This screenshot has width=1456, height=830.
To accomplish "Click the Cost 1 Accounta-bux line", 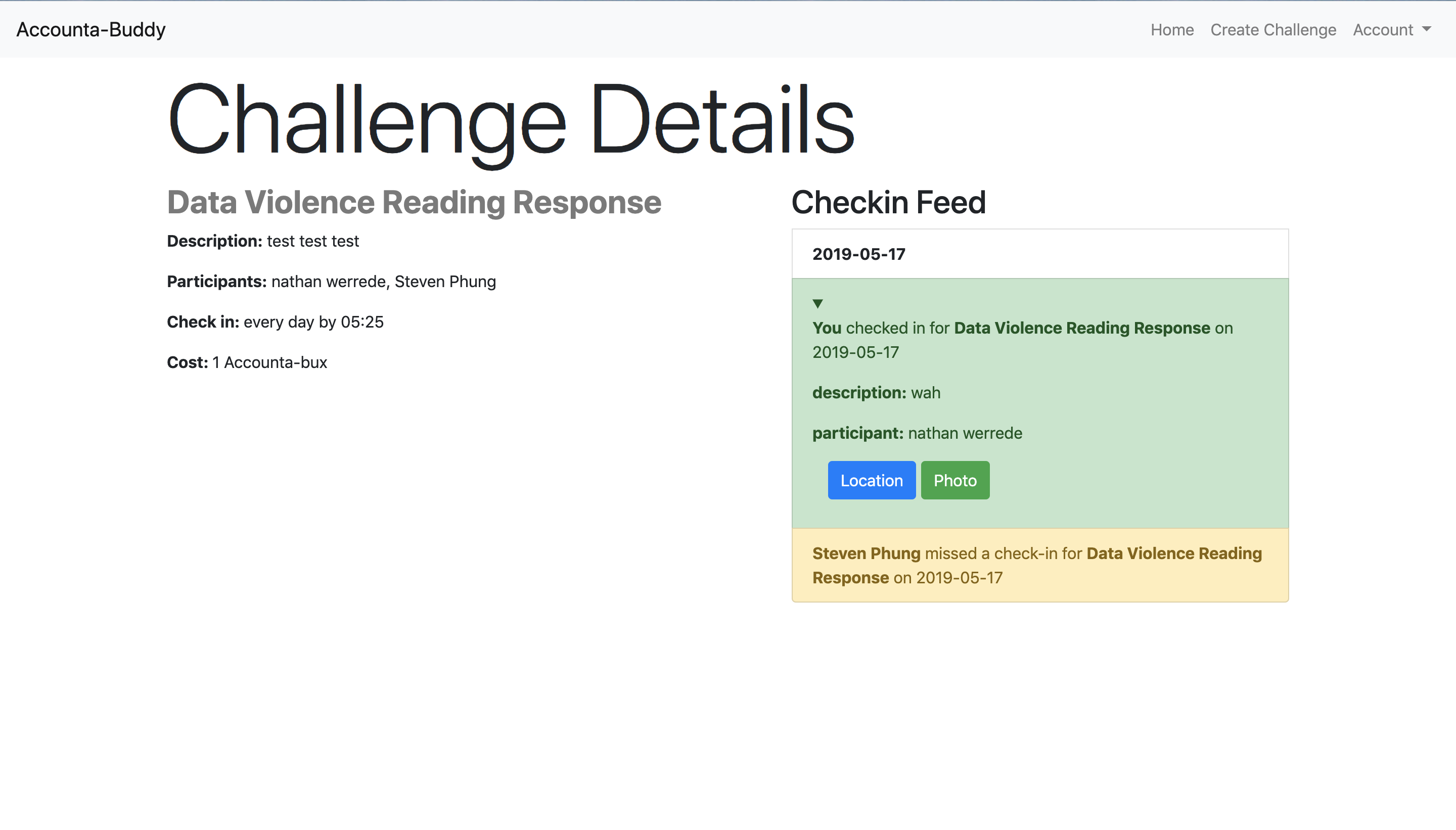I will (x=247, y=362).
